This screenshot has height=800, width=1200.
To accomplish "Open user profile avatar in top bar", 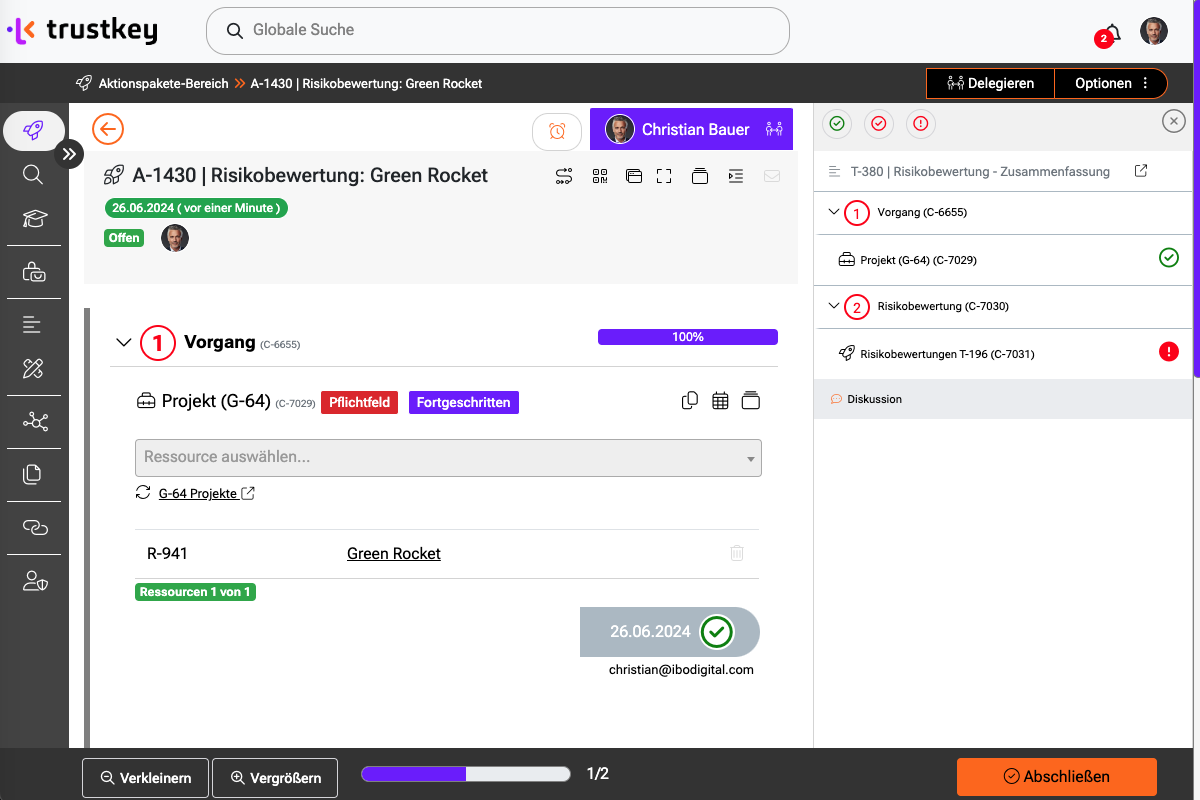I will (x=1154, y=31).
